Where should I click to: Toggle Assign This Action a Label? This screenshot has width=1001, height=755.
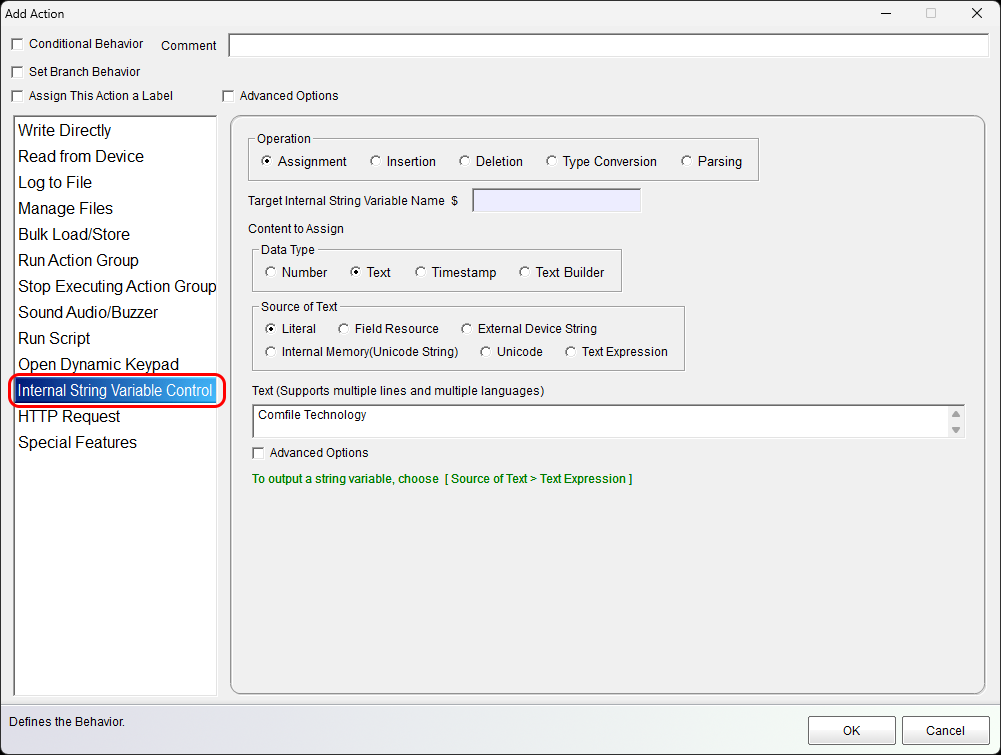point(16,96)
